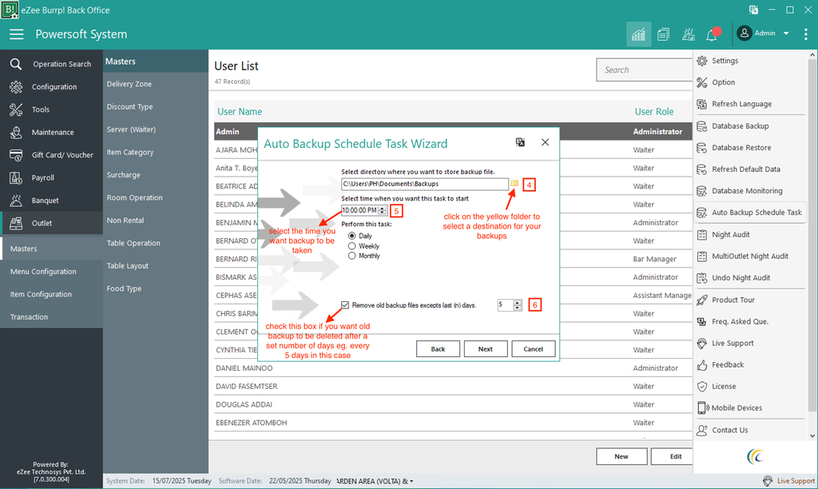This screenshot has height=489, width=818.
Task: Click the Cancel button in the wizard
Action: tap(533, 349)
